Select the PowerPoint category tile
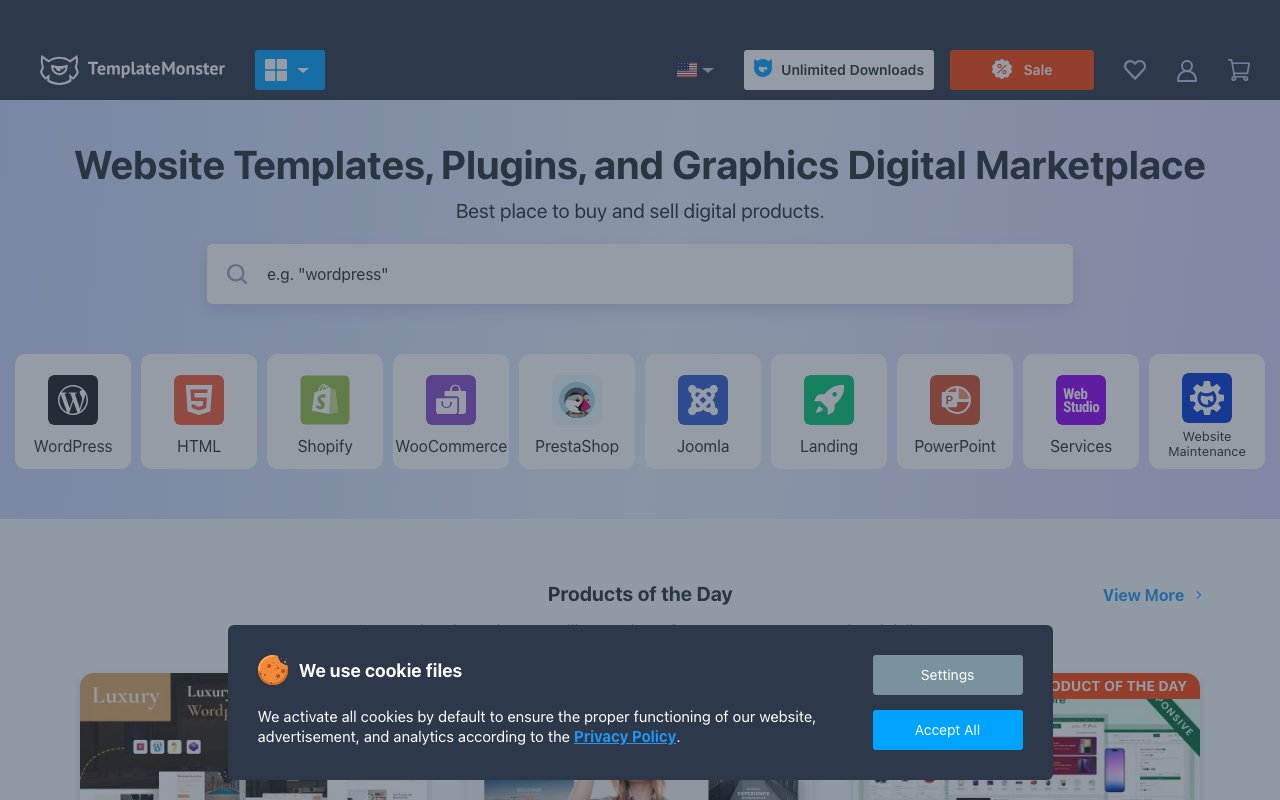Viewport: 1280px width, 800px height. tap(955, 411)
